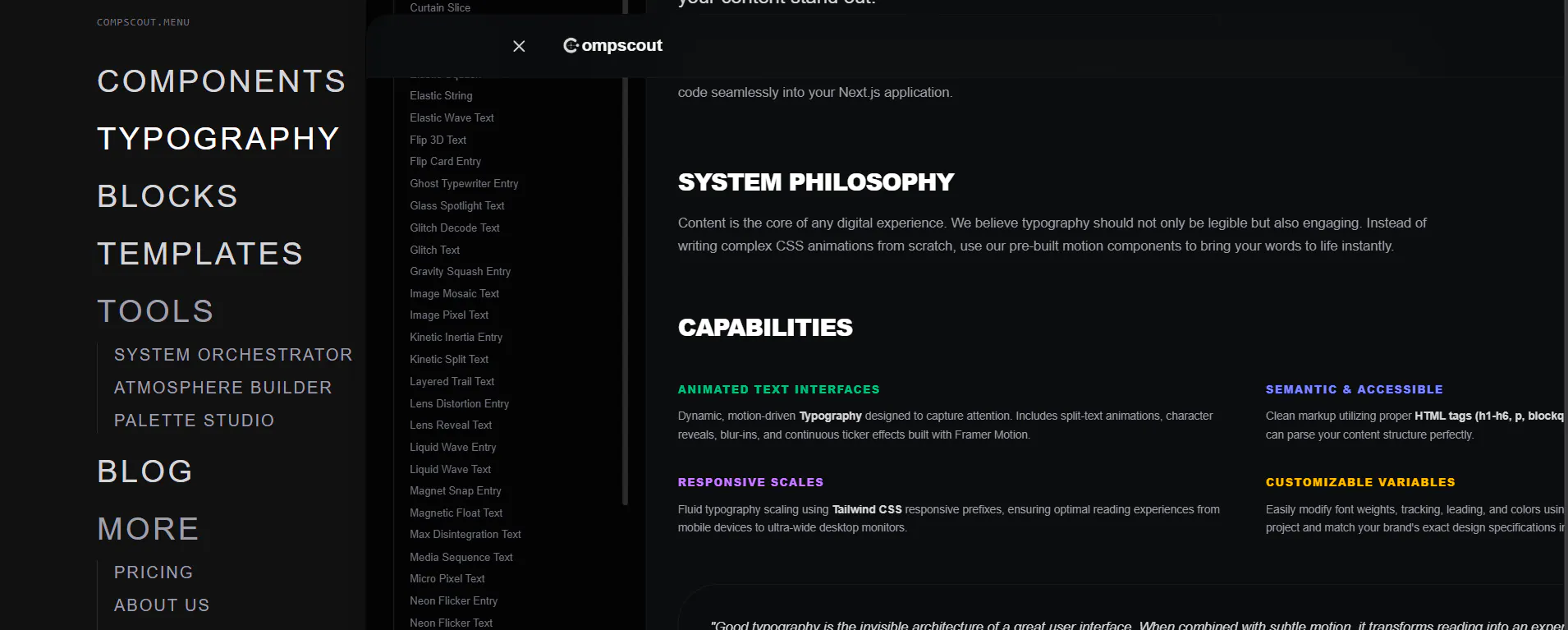
Task: Select Curtain Slice in the list
Action: (x=440, y=7)
